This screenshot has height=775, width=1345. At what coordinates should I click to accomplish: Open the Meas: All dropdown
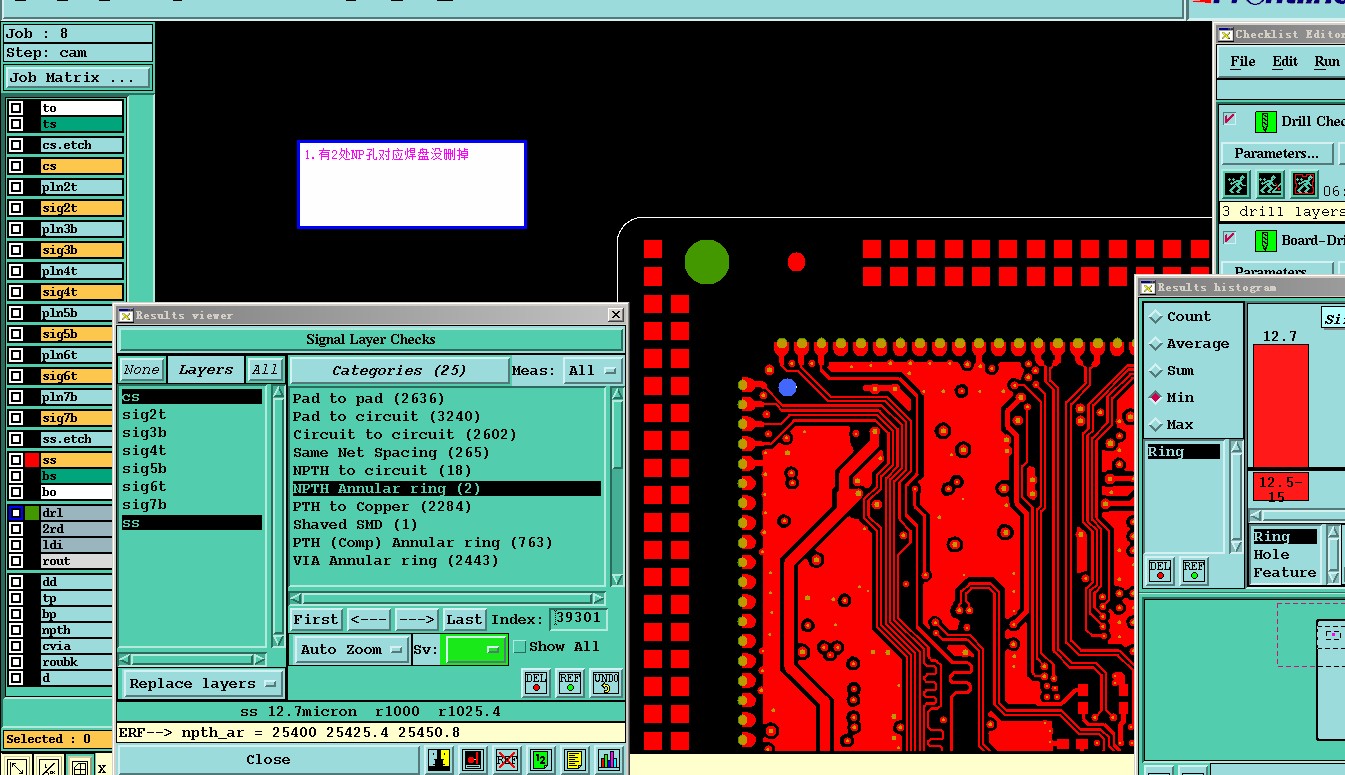[x=593, y=370]
